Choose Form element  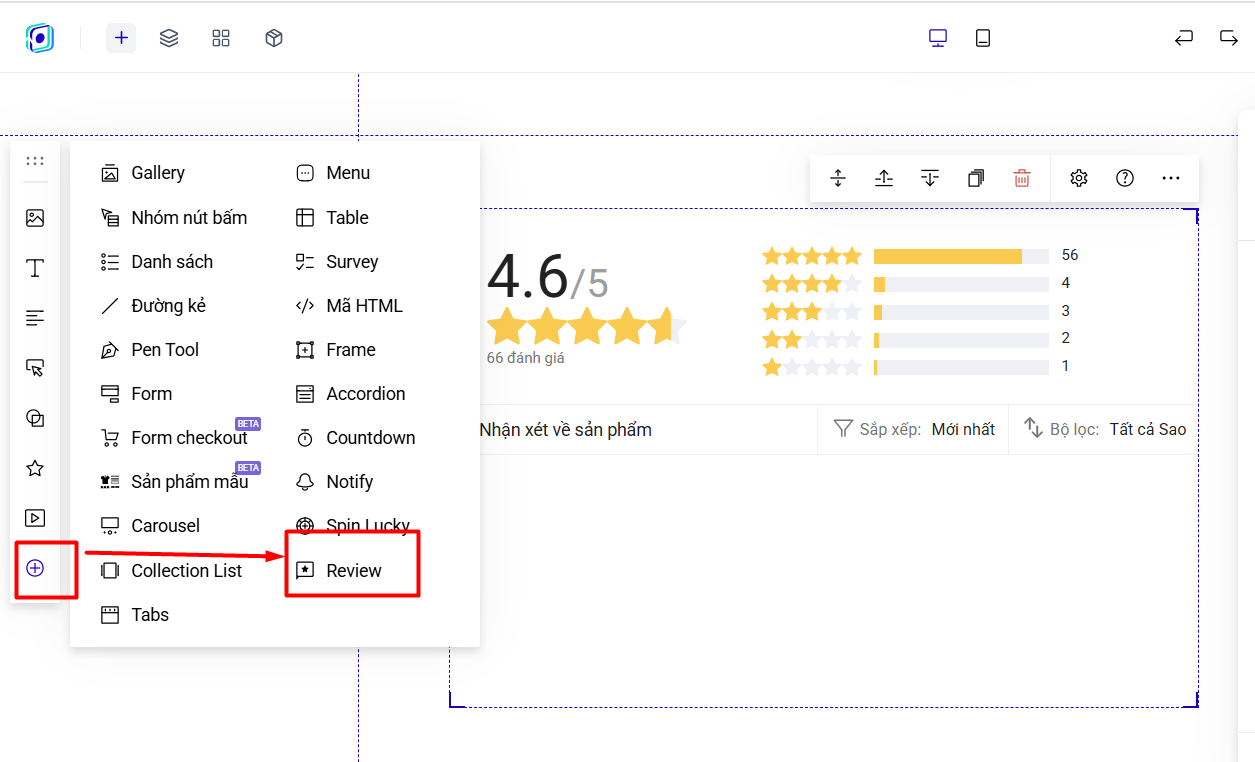[137, 394]
